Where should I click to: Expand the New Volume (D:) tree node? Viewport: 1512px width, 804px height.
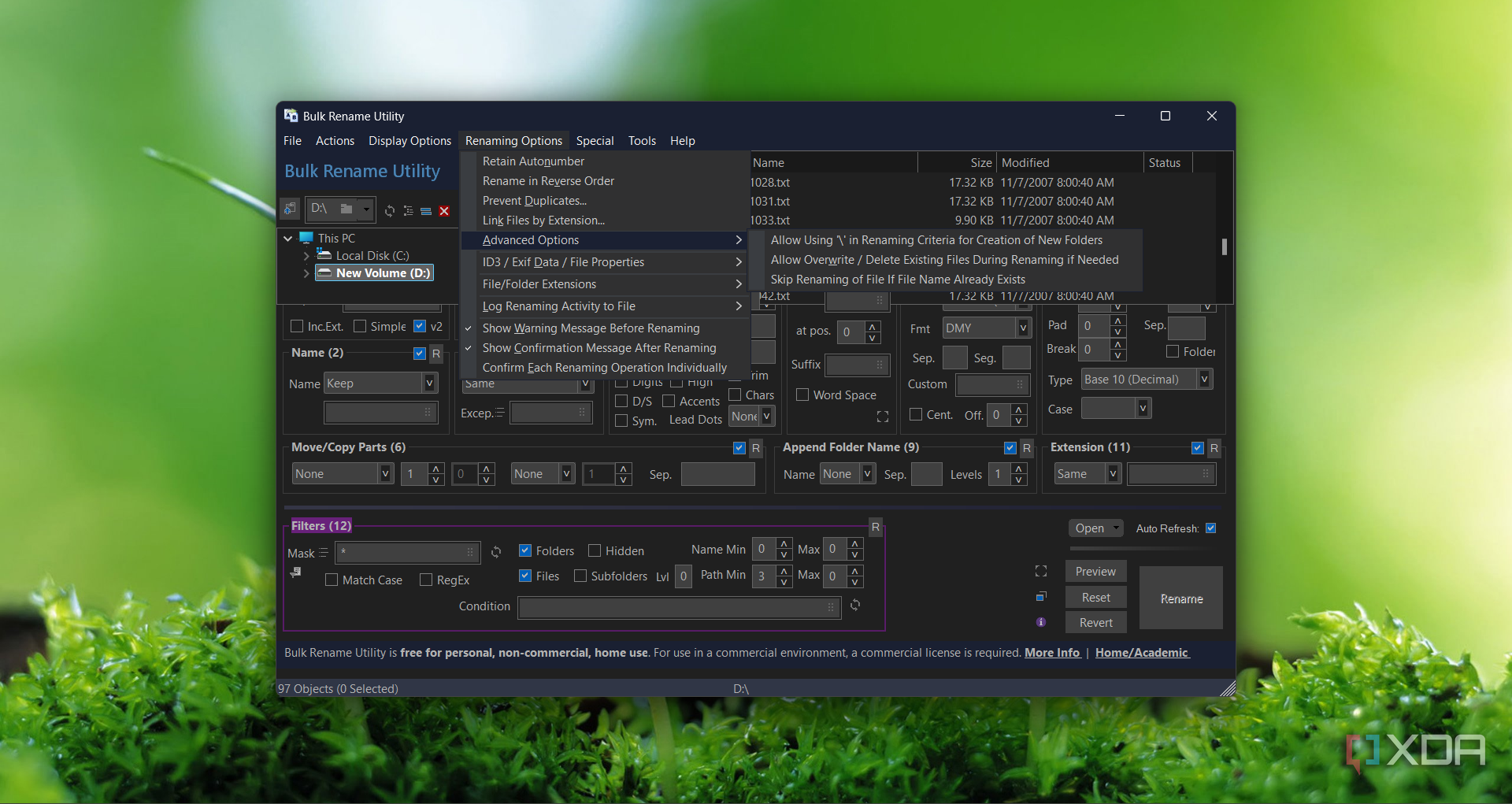tap(306, 273)
